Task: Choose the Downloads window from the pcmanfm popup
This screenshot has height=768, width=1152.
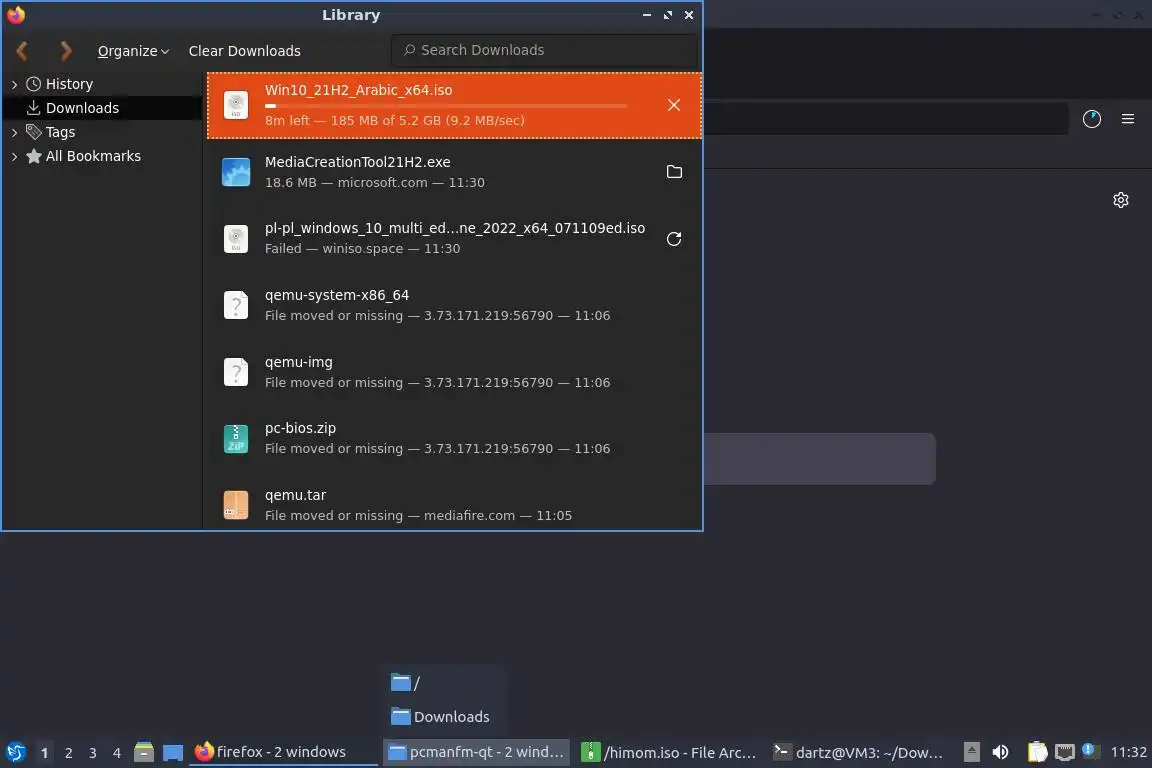Action: point(444,717)
